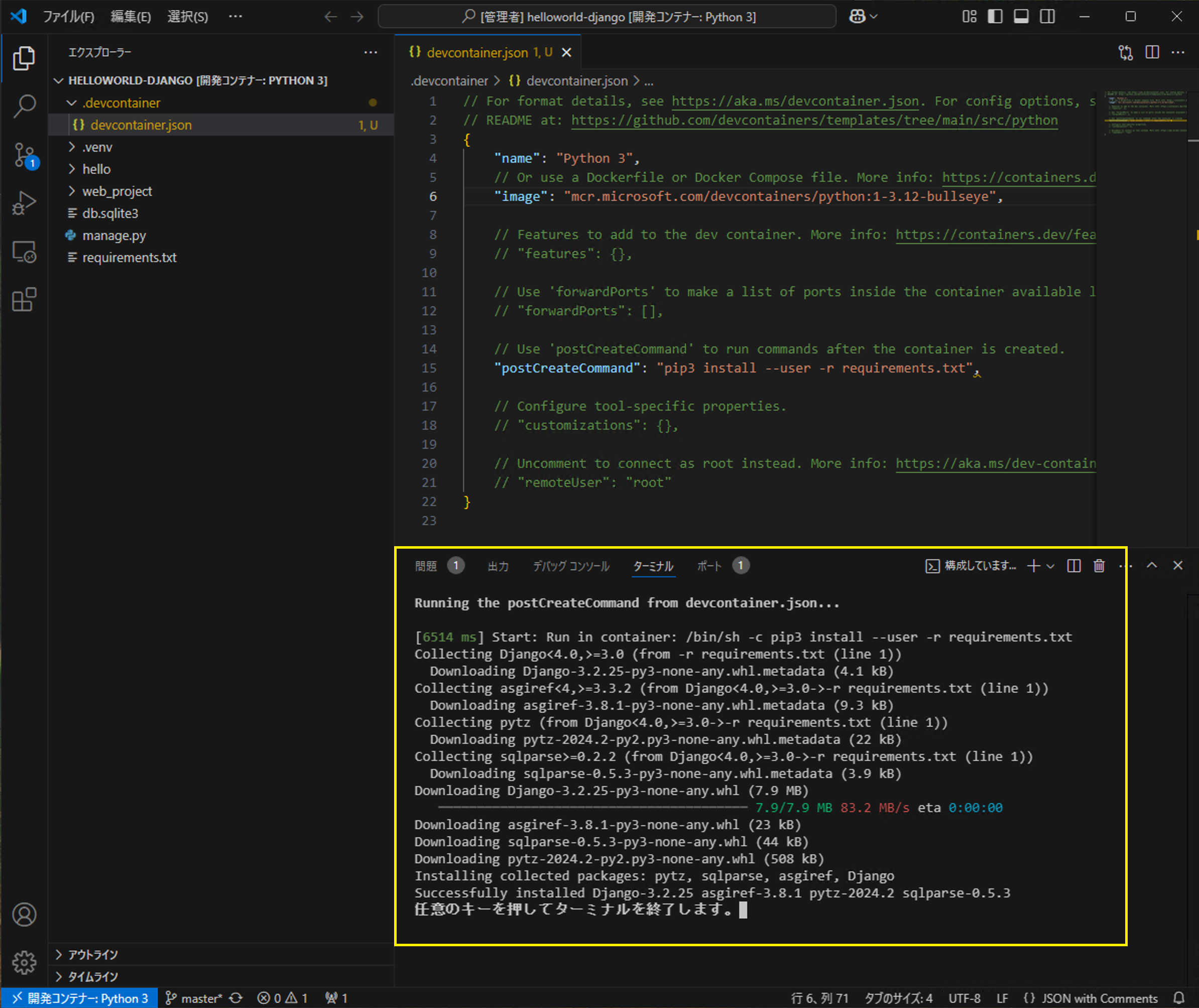Viewport: 1199px width, 1008px height.
Task: Change indentation via tab size status
Action: [898, 998]
